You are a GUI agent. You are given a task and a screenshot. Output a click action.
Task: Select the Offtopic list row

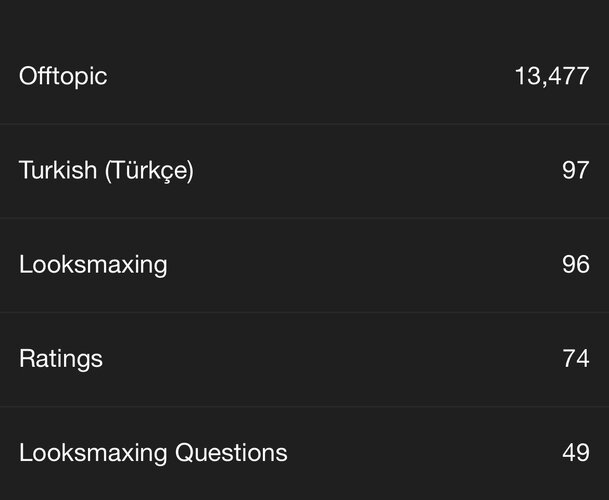[300, 77]
